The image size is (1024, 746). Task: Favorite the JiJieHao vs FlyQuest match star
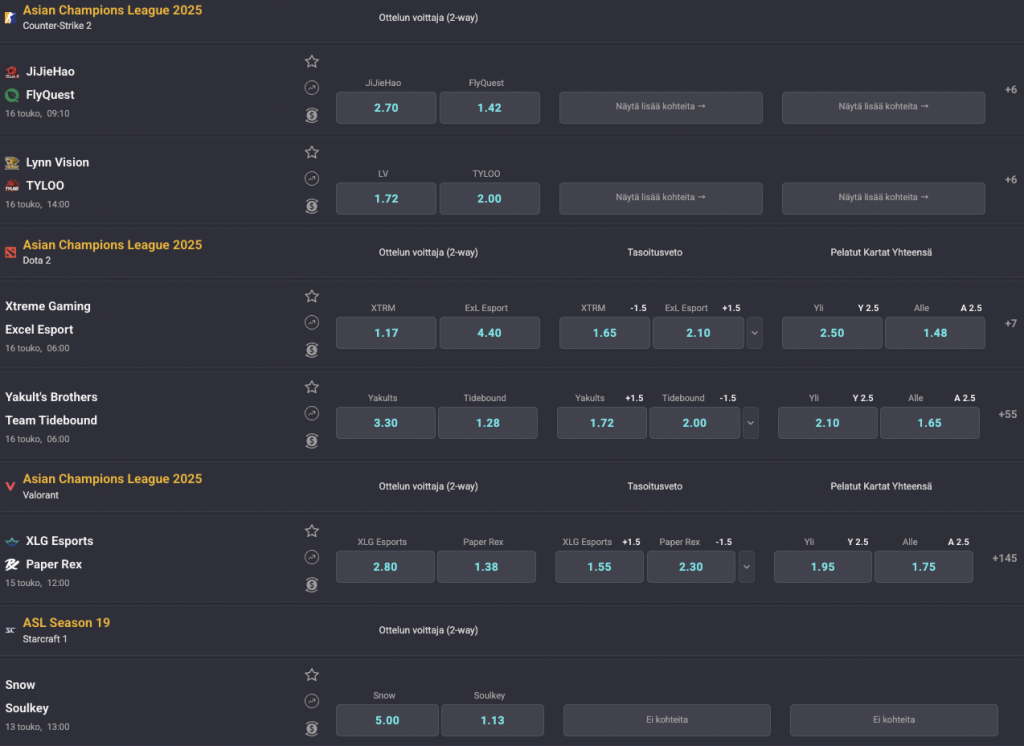click(312, 61)
